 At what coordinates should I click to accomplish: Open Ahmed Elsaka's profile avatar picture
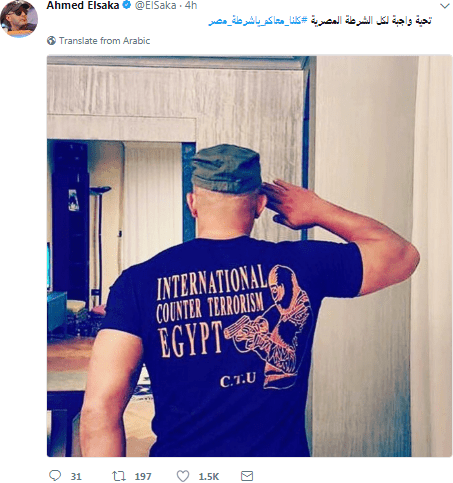click(19, 18)
